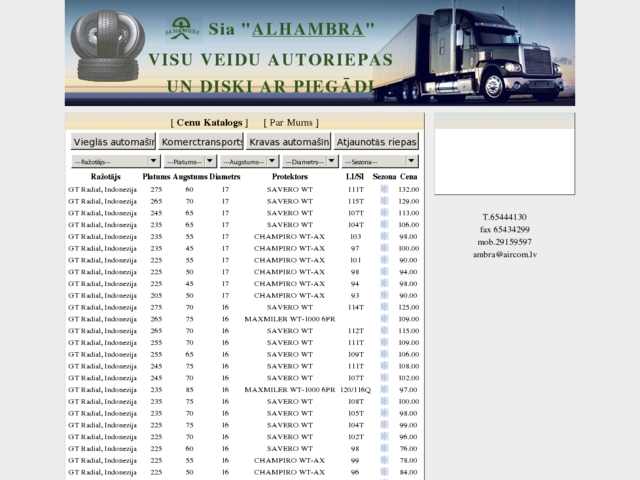Image resolution: width=640 pixels, height=480 pixels.
Task: Click the truck image in the header banner
Action: pyautogui.click(x=469, y=53)
